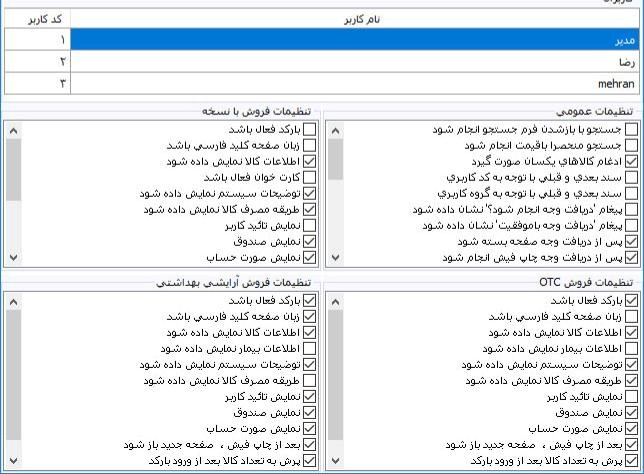Check 'نمایش تائید کاربر' in فروش با نسخه
Image resolution: width=644 pixels, height=474 pixels.
click(309, 225)
